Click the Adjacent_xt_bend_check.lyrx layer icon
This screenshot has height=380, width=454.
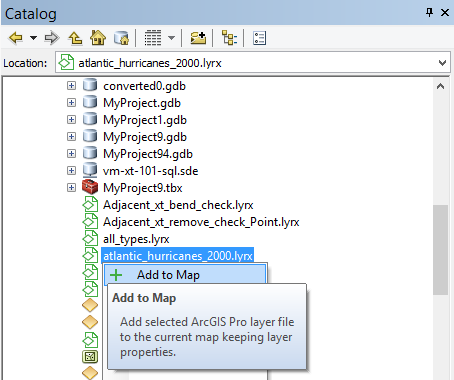point(90,205)
